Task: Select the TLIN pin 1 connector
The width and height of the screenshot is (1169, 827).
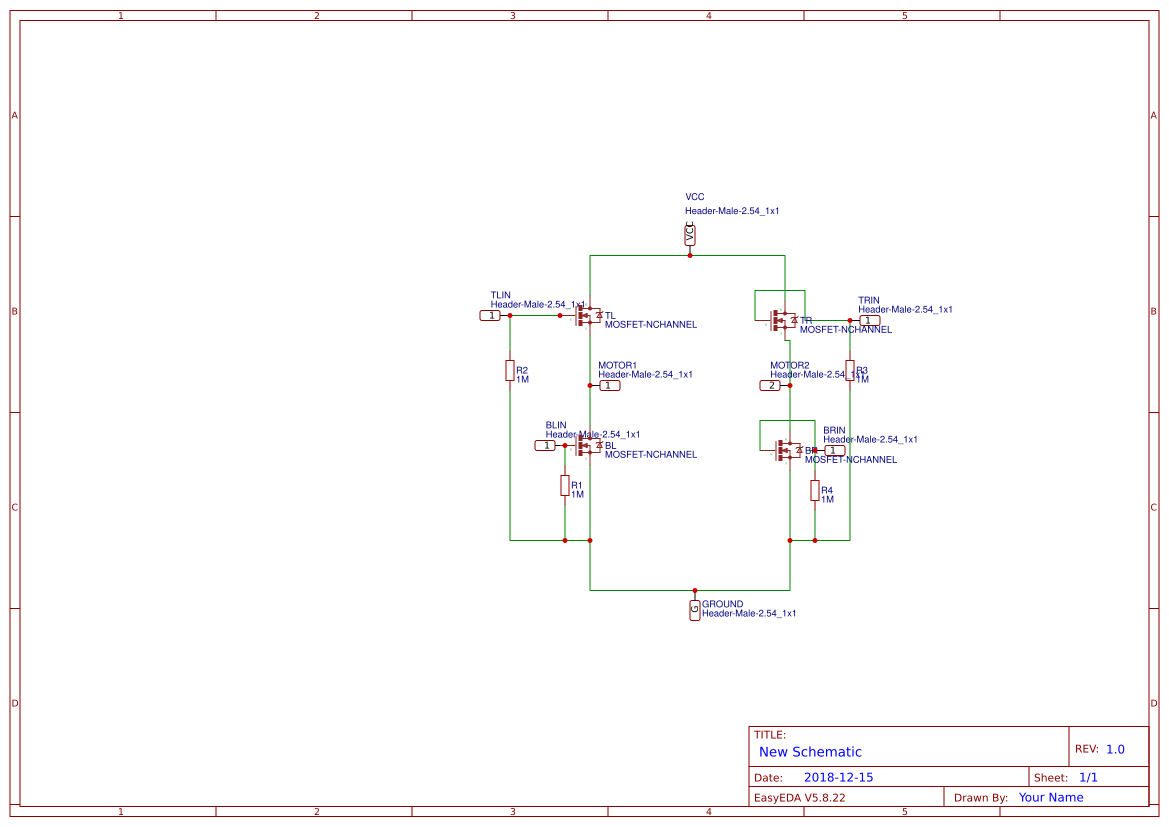Action: (491, 314)
